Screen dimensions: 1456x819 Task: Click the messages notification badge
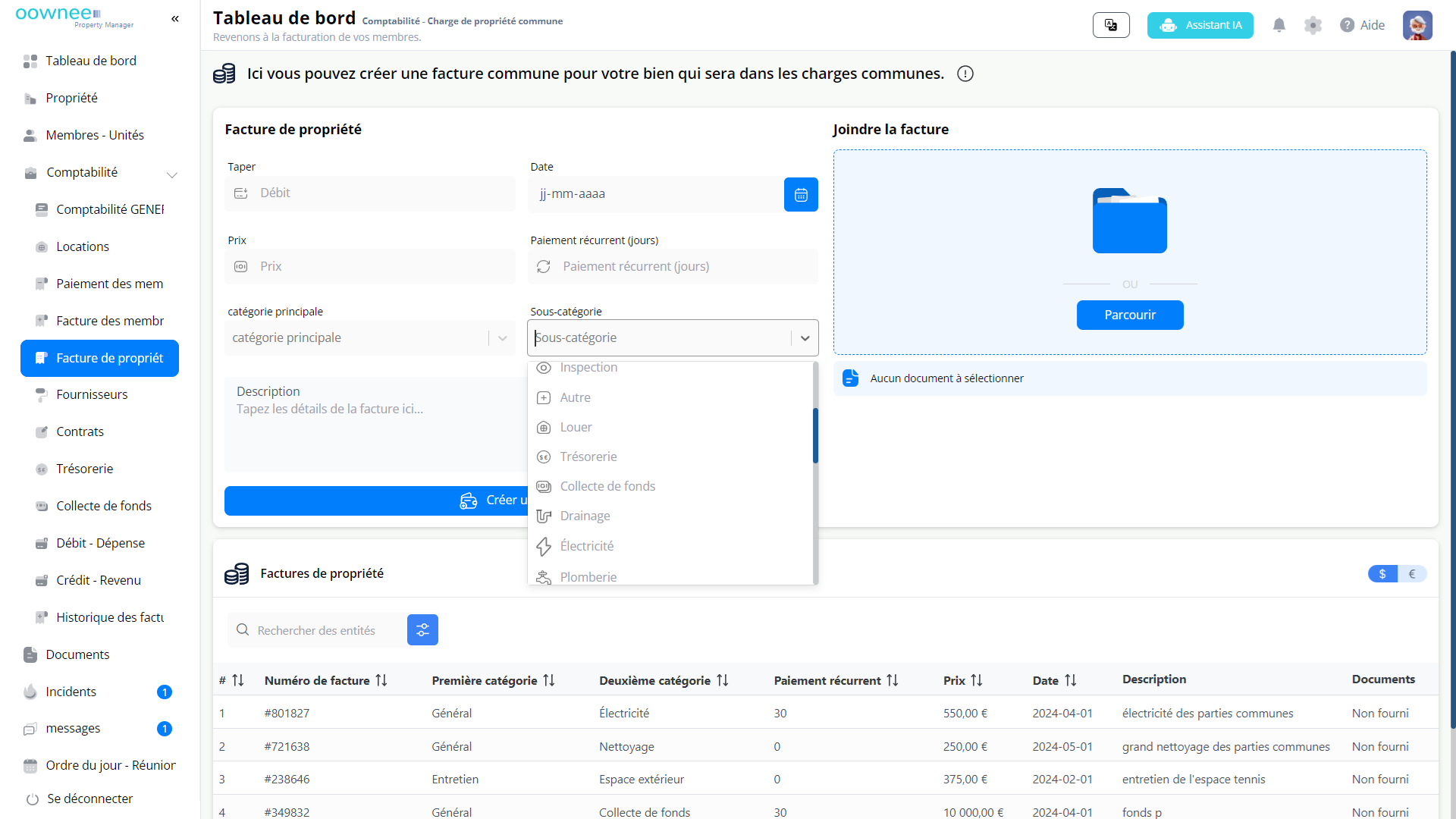click(164, 729)
